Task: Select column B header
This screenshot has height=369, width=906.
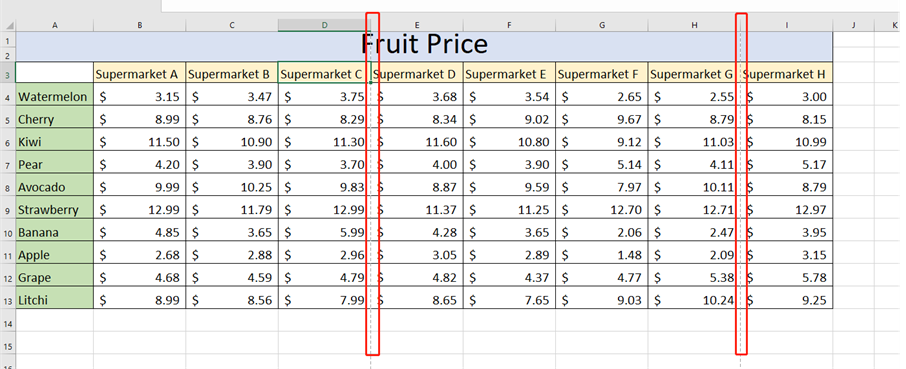Action: 140,25
